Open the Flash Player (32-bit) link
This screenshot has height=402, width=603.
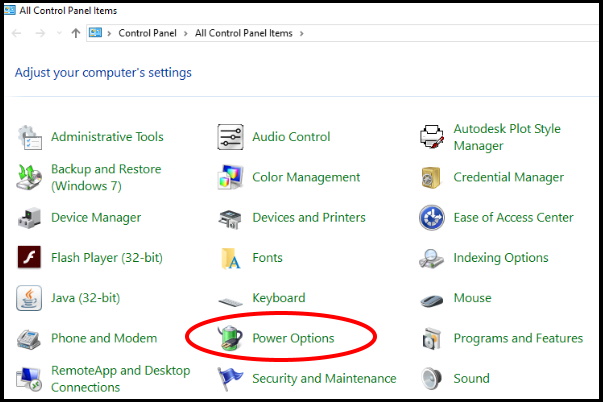tap(107, 258)
